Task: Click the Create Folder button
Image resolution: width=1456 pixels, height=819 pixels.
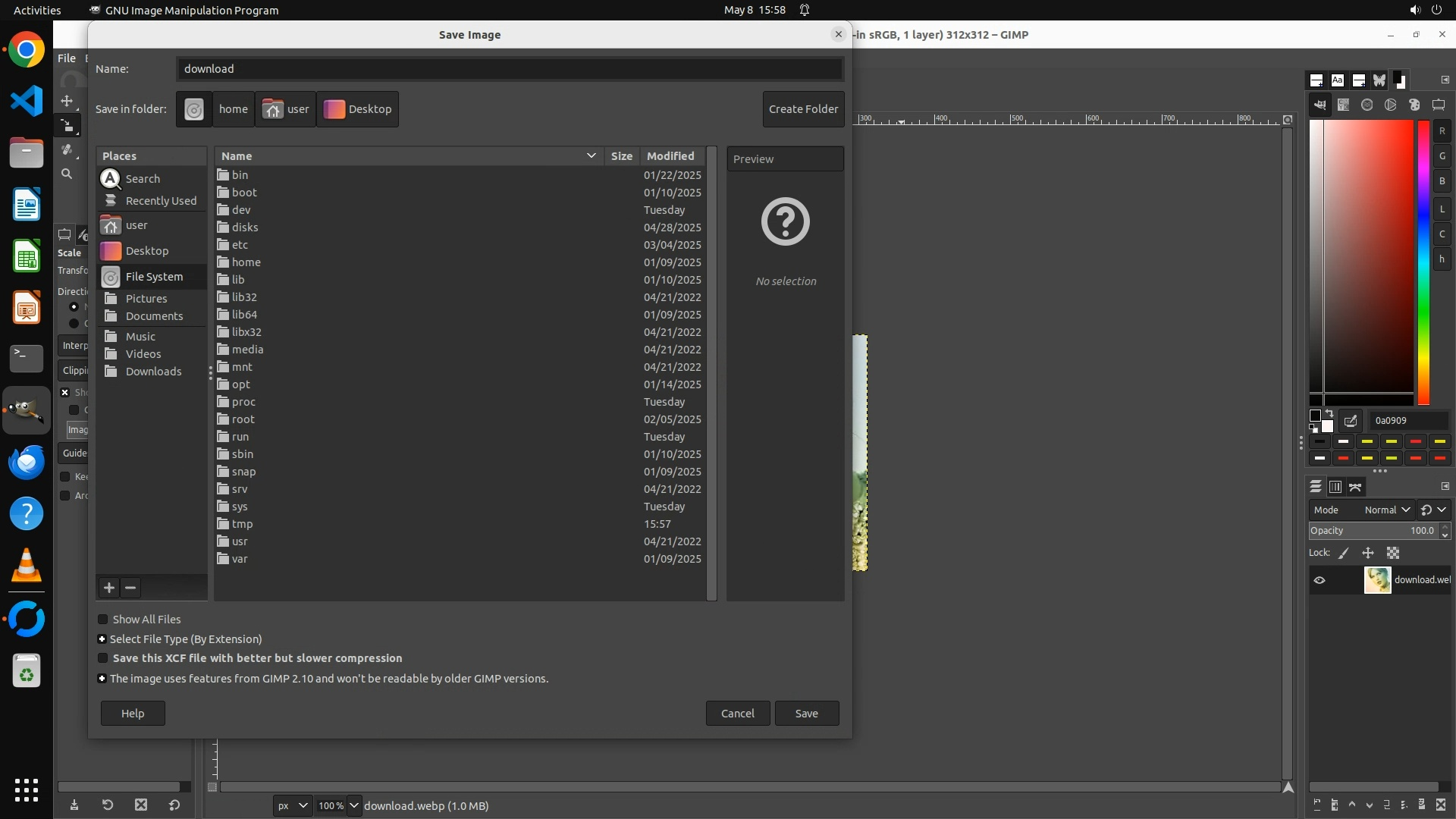Action: pyautogui.click(x=803, y=109)
